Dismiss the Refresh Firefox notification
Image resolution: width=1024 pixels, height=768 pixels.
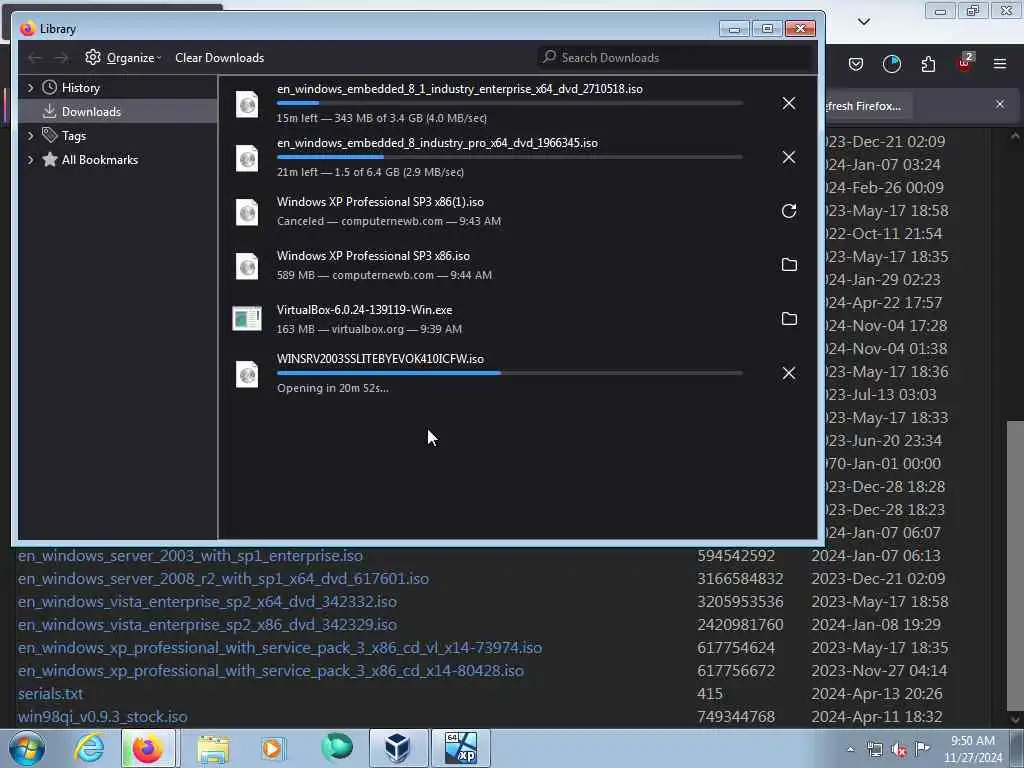tap(1000, 104)
